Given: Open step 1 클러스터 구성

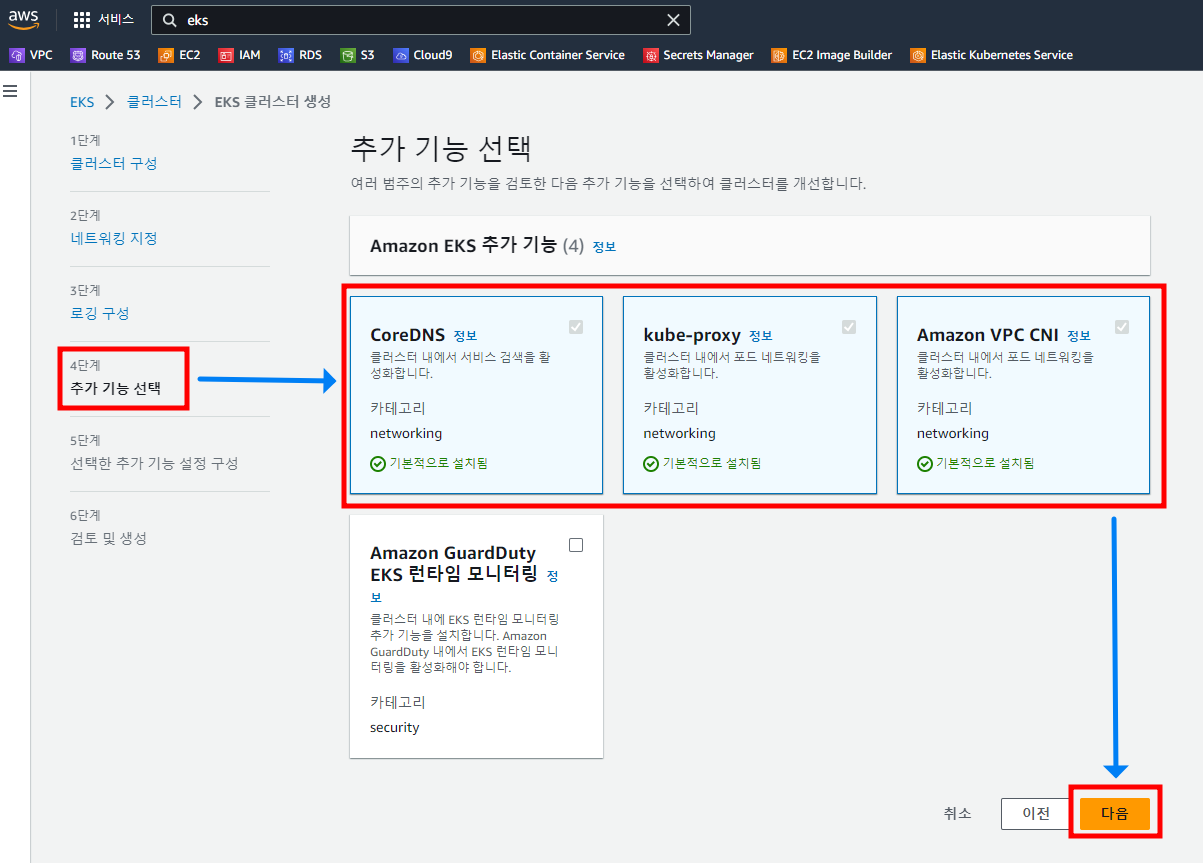Looking at the screenshot, I should (x=114, y=163).
